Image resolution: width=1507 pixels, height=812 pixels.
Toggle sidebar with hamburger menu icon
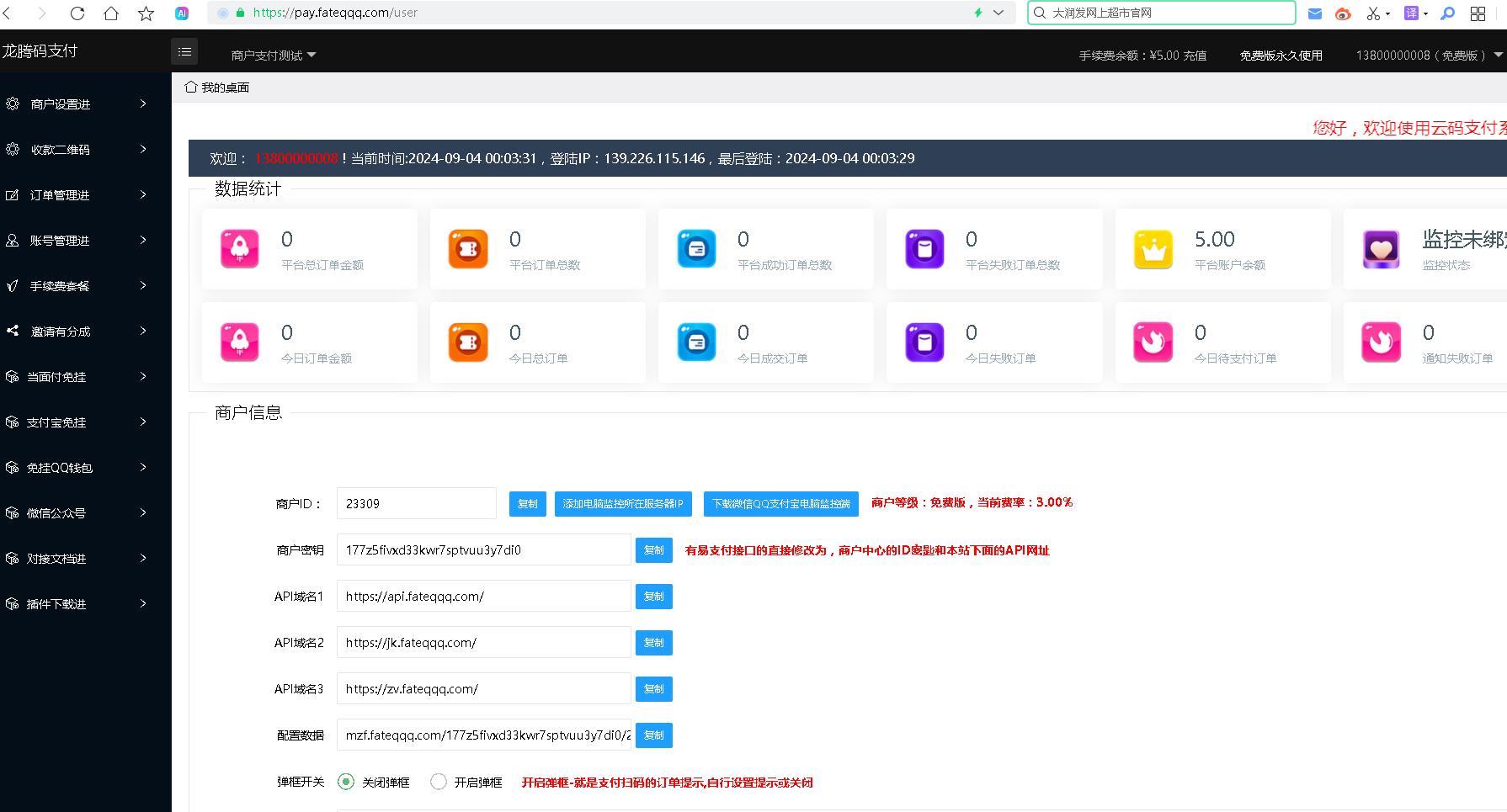184,51
